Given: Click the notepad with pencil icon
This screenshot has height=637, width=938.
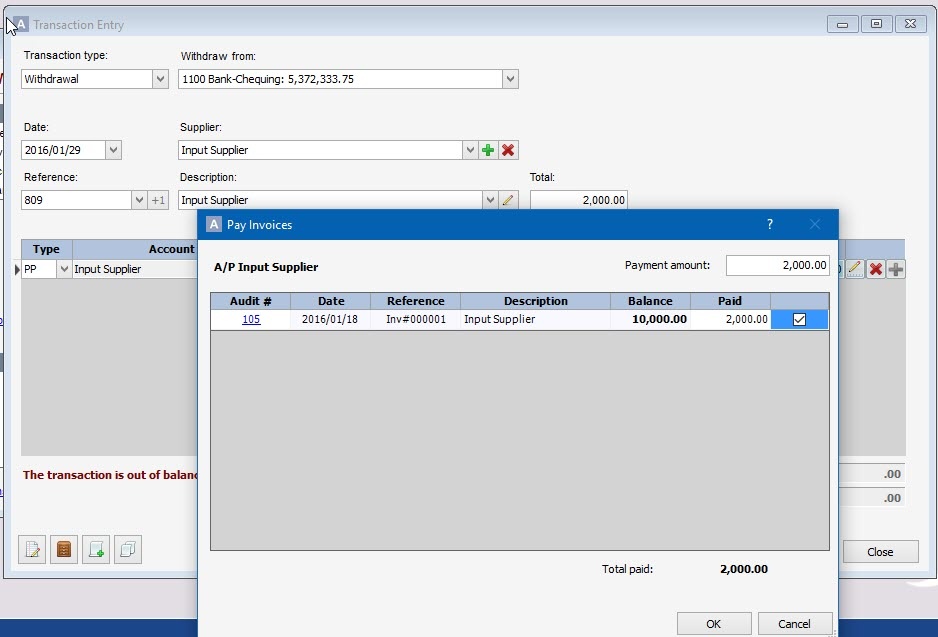Looking at the screenshot, I should pos(32,549).
